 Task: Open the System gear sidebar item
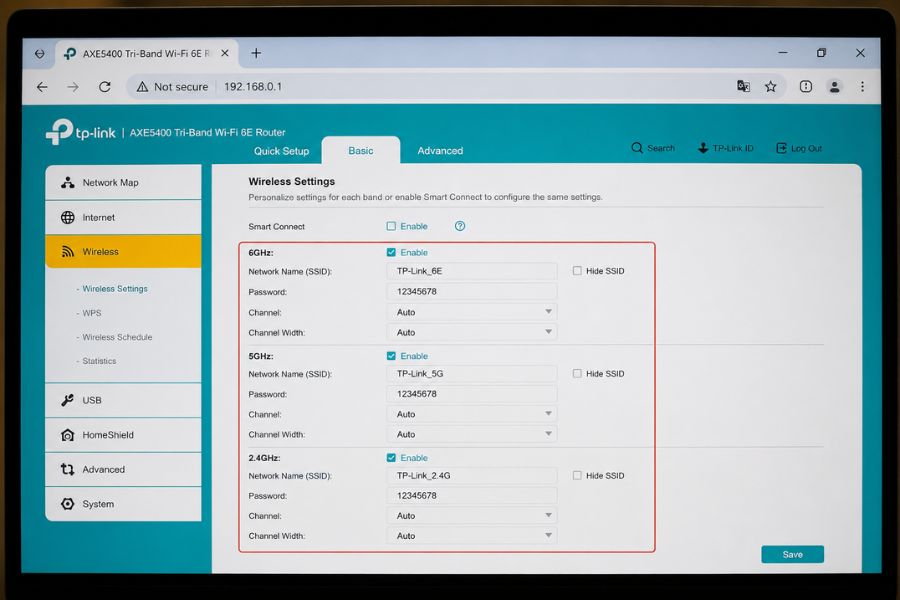(123, 504)
